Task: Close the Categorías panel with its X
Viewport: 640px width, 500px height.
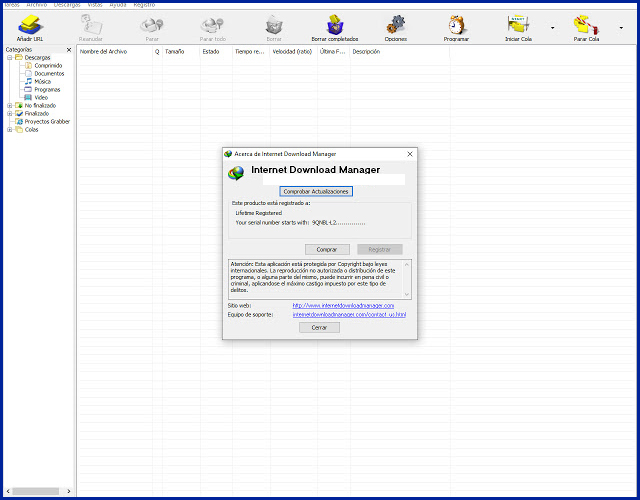Action: click(69, 50)
